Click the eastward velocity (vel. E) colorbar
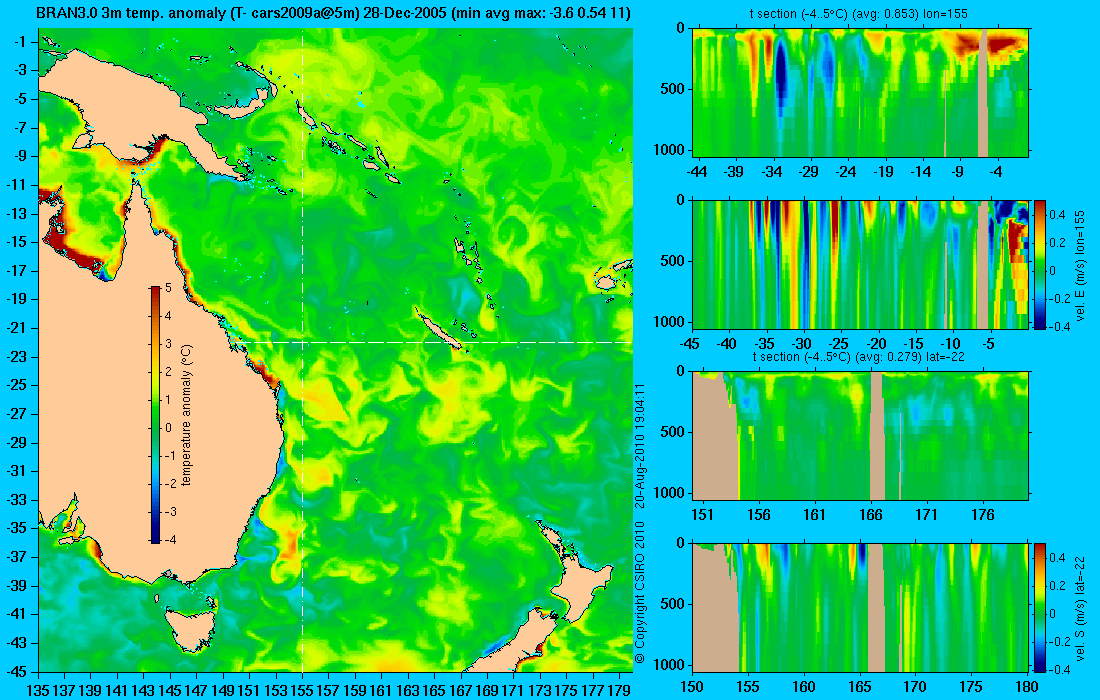 1040,264
